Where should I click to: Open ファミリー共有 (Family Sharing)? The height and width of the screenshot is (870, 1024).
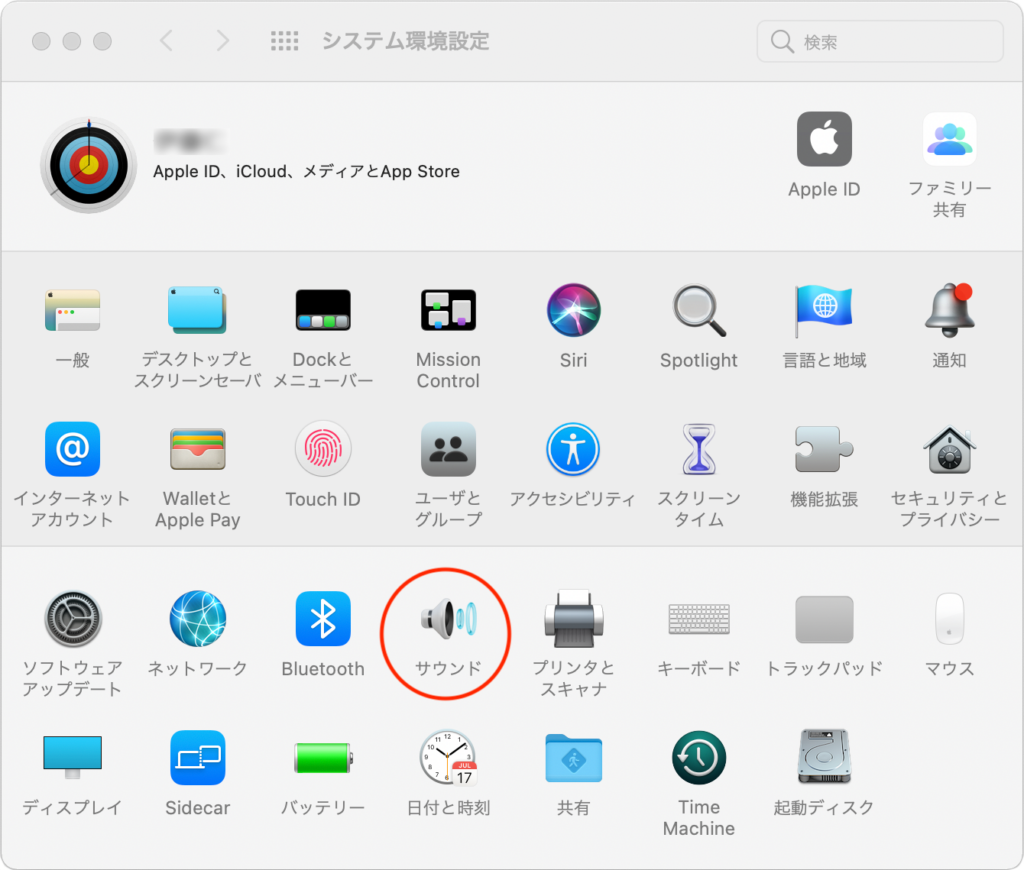949,140
